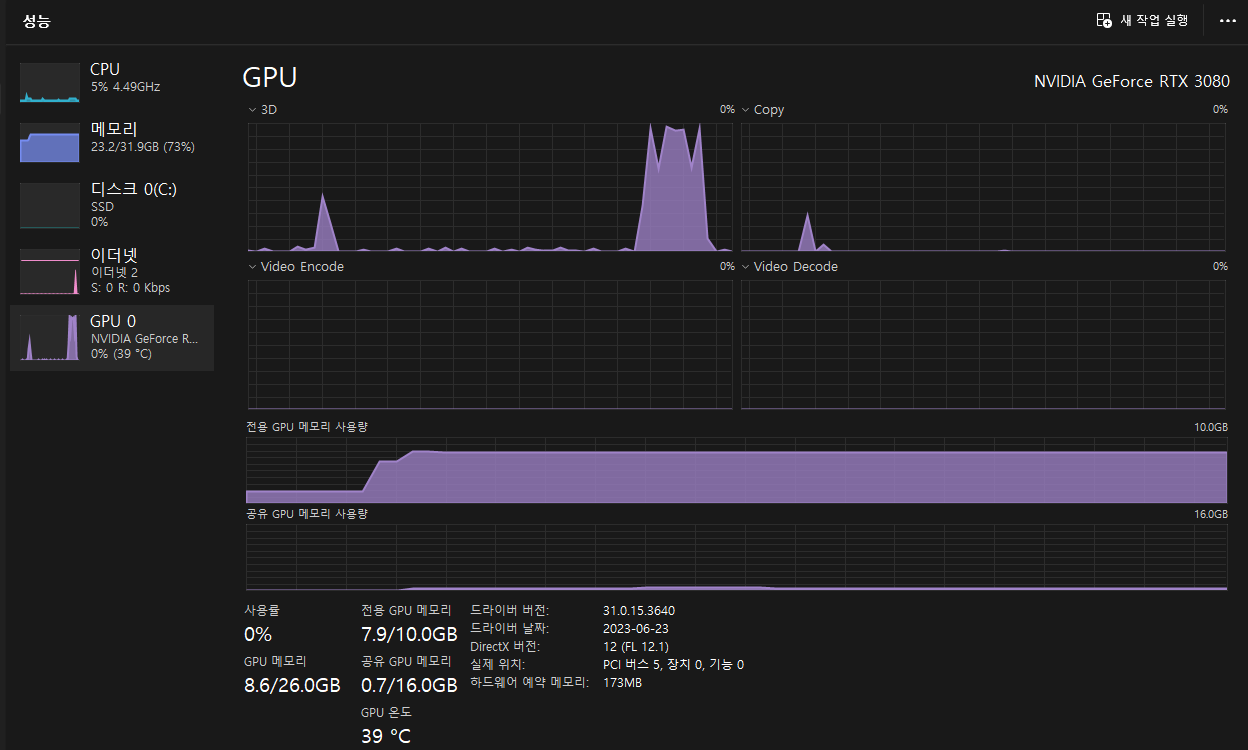Expand the 3D graph type dropdown
This screenshot has width=1248, height=750.
click(x=252, y=109)
